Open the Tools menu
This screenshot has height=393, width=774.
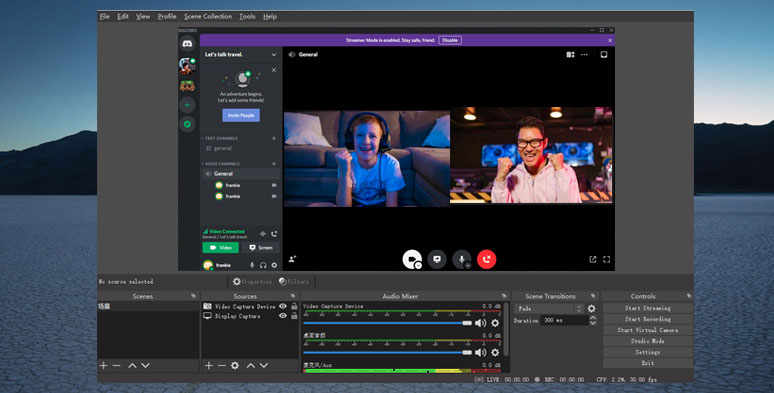click(247, 16)
